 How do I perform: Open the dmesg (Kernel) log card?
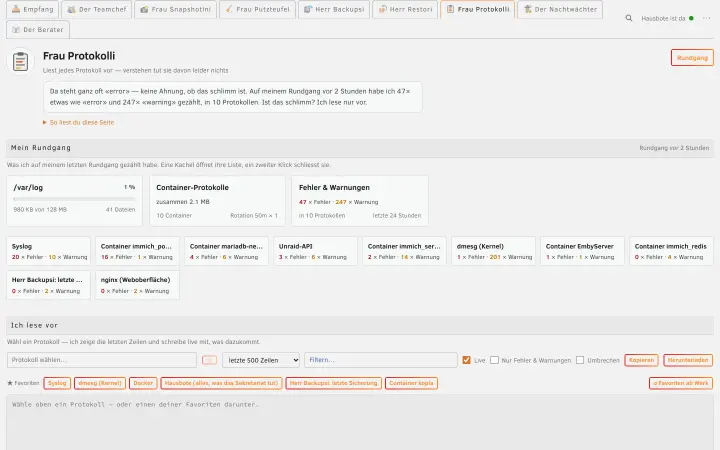click(494, 251)
